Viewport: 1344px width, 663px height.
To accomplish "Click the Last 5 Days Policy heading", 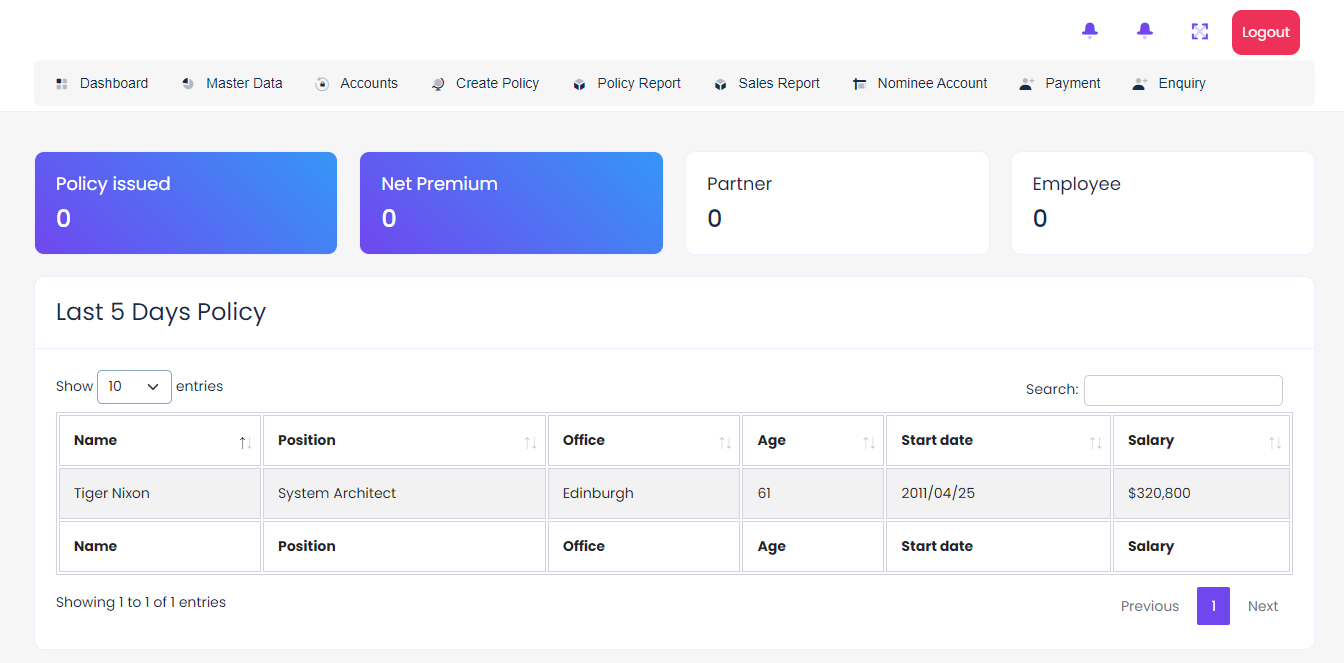I will (x=161, y=312).
